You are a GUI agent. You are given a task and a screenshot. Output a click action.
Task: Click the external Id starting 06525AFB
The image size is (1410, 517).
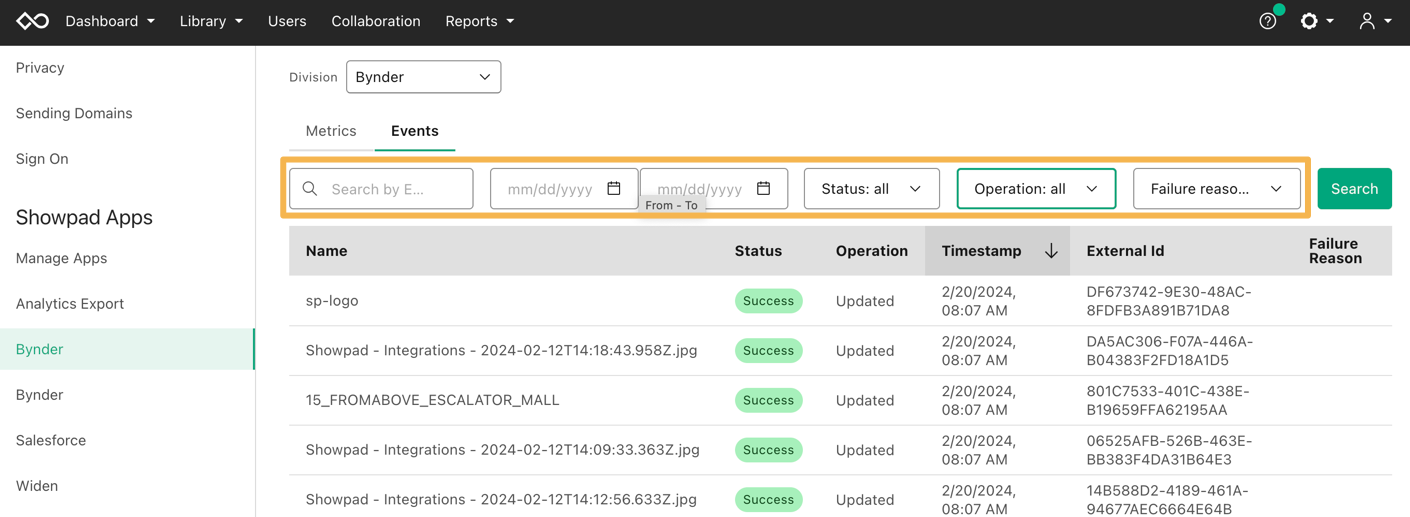click(1169, 450)
